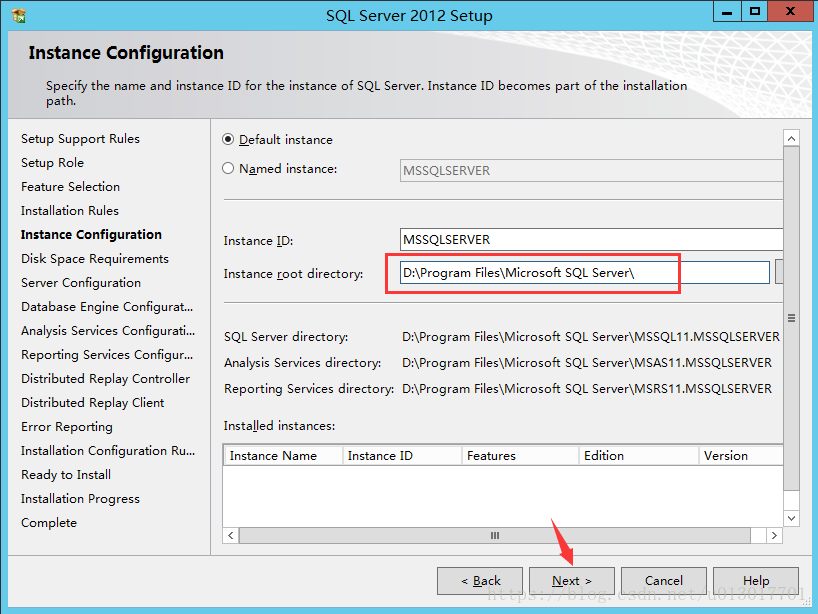818x614 pixels.
Task: Click the Reporting Services directory path value
Action: point(587,389)
